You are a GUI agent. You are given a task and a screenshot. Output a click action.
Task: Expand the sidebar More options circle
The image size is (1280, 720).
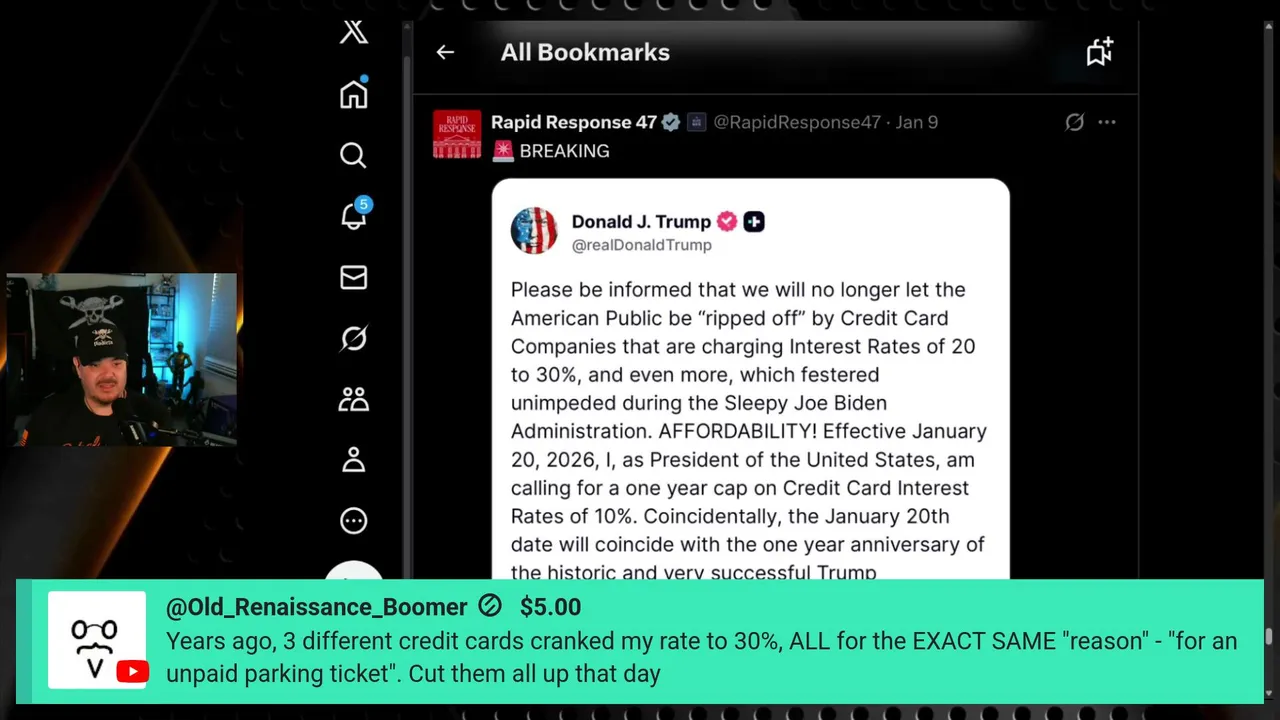coord(354,521)
